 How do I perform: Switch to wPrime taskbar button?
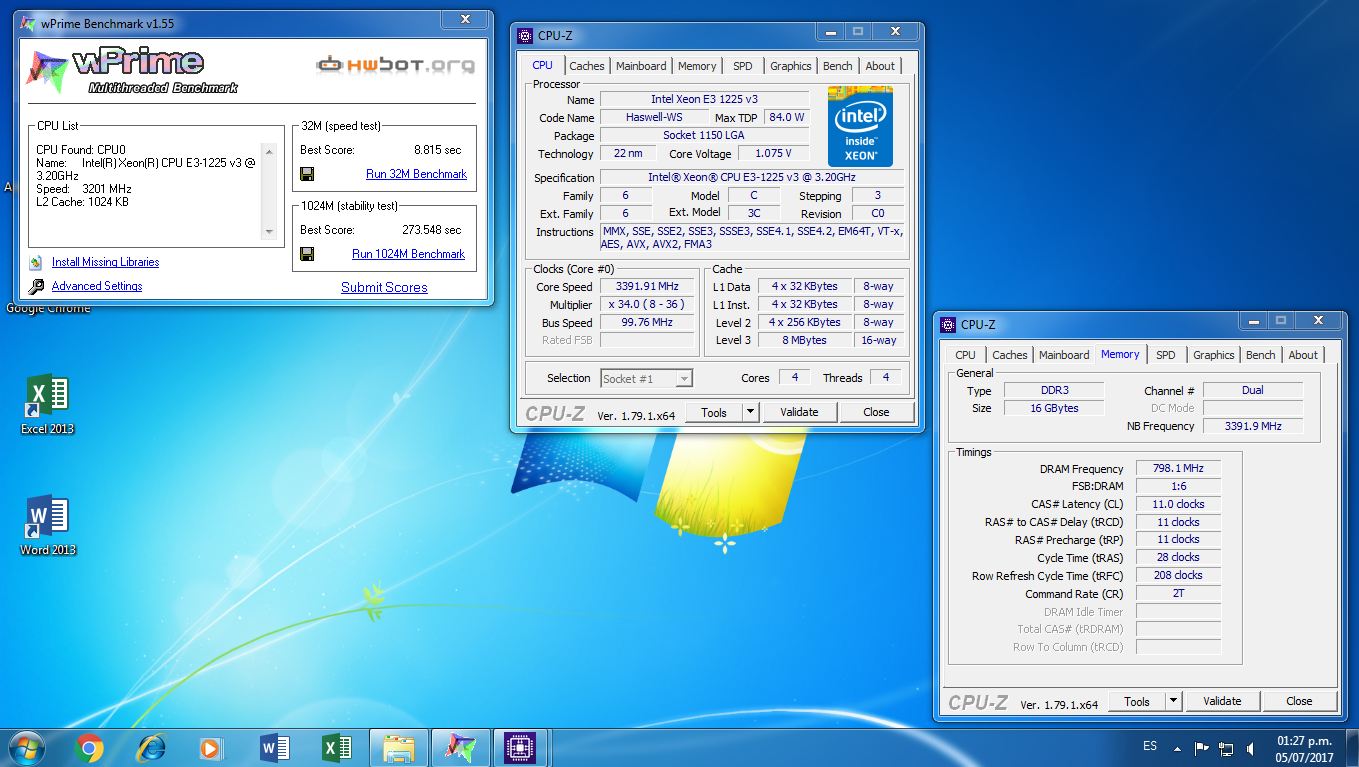click(x=461, y=748)
